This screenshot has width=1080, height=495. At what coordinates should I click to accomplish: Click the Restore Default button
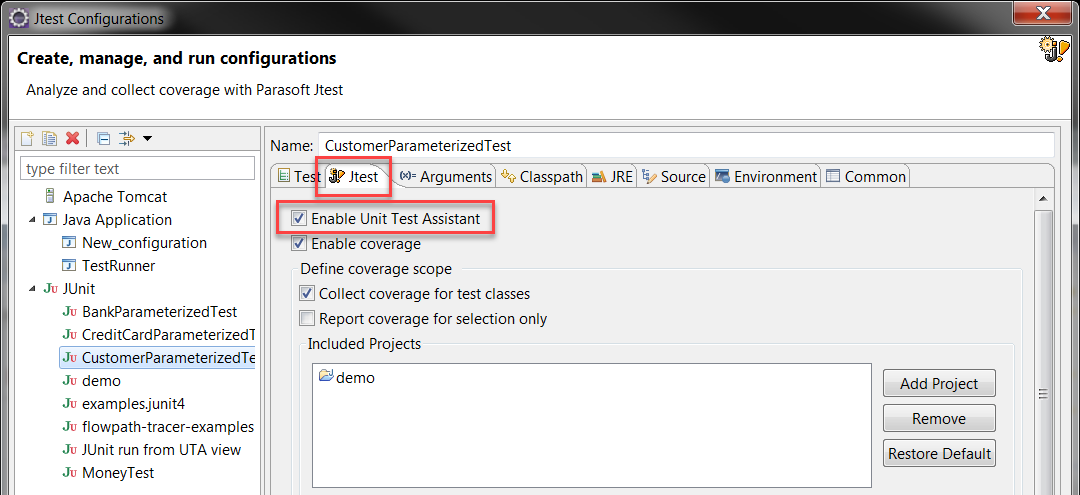[939, 454]
